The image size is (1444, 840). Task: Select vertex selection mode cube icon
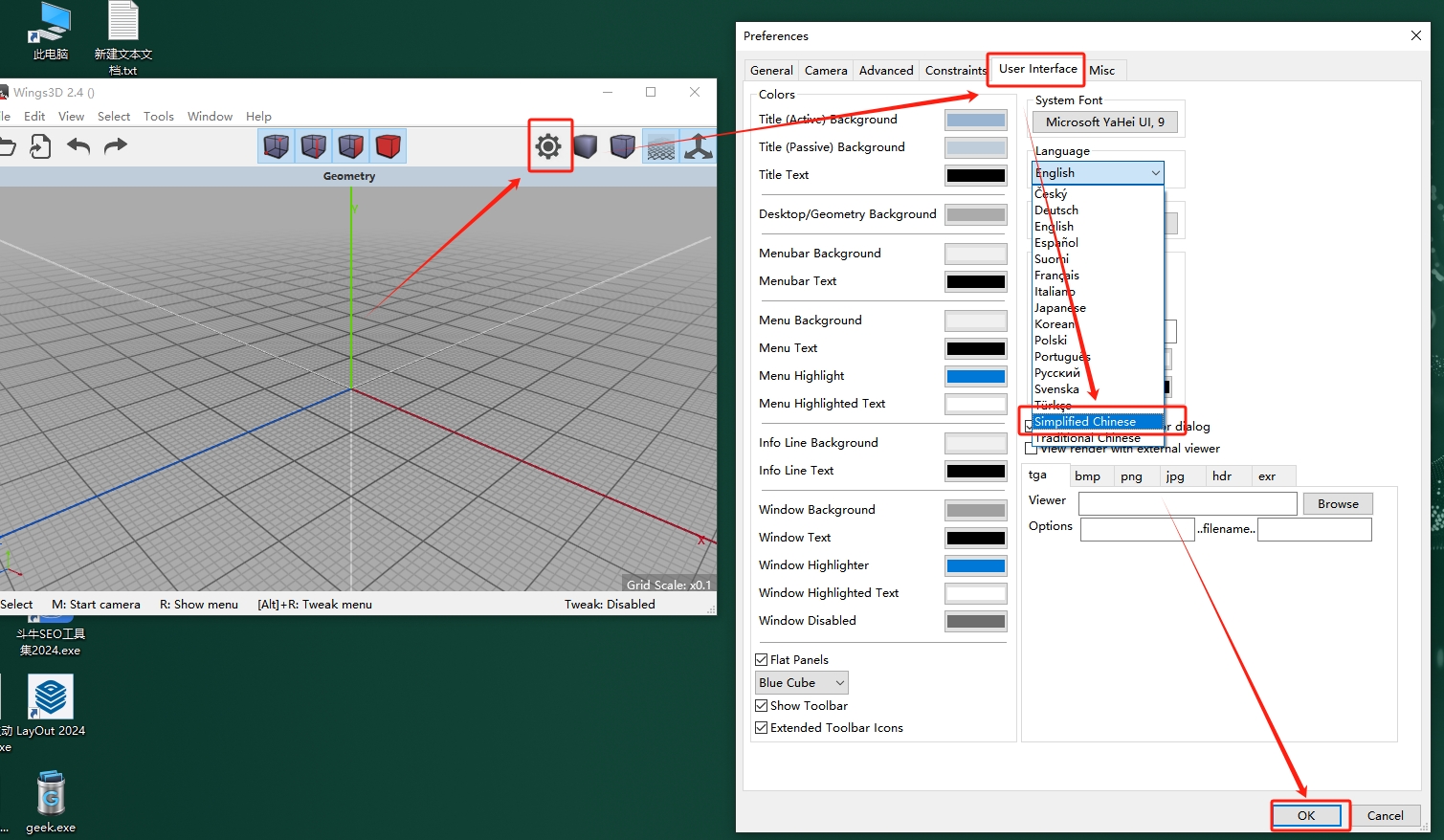(x=277, y=146)
